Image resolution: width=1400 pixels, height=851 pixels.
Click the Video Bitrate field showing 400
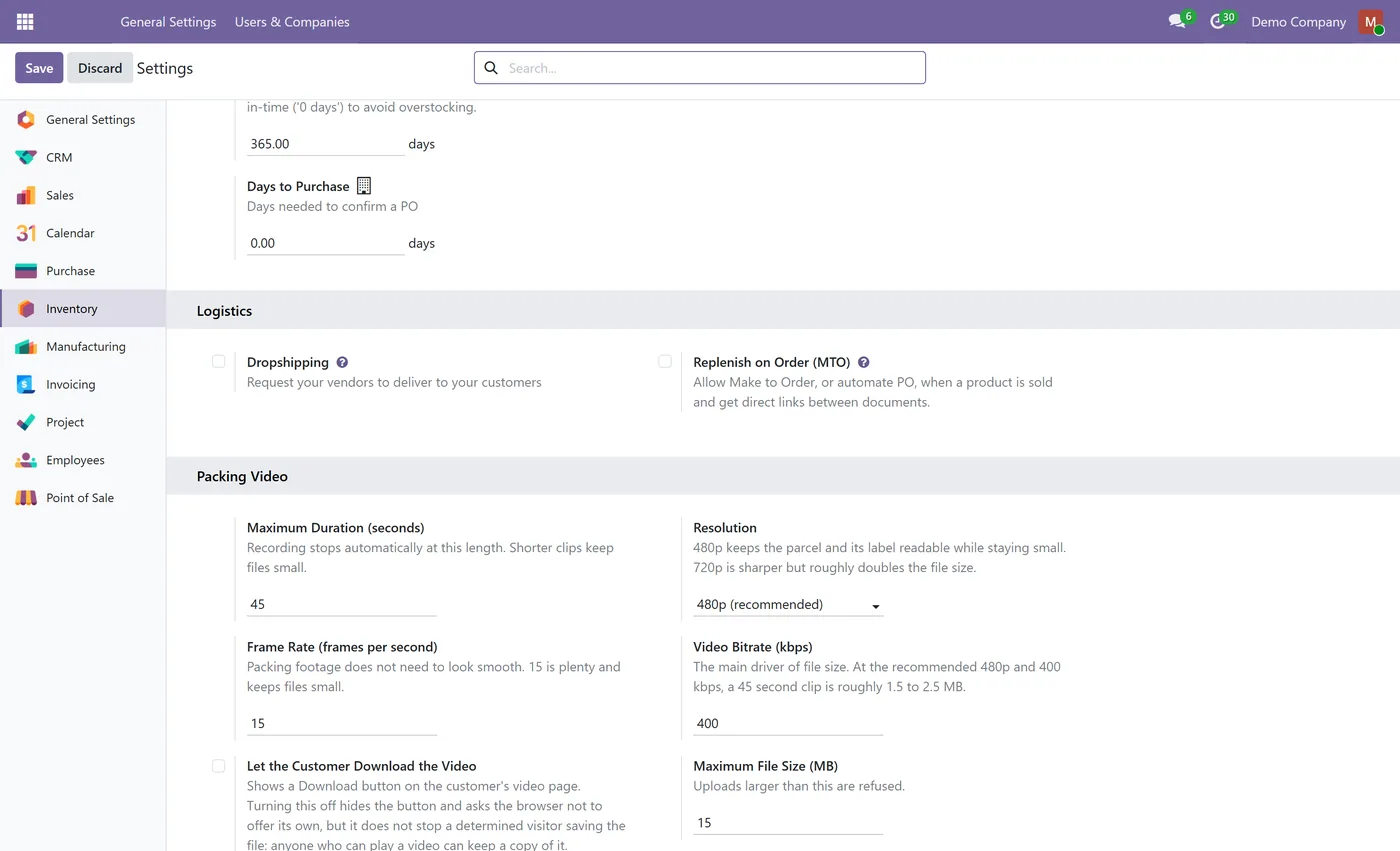pos(788,723)
